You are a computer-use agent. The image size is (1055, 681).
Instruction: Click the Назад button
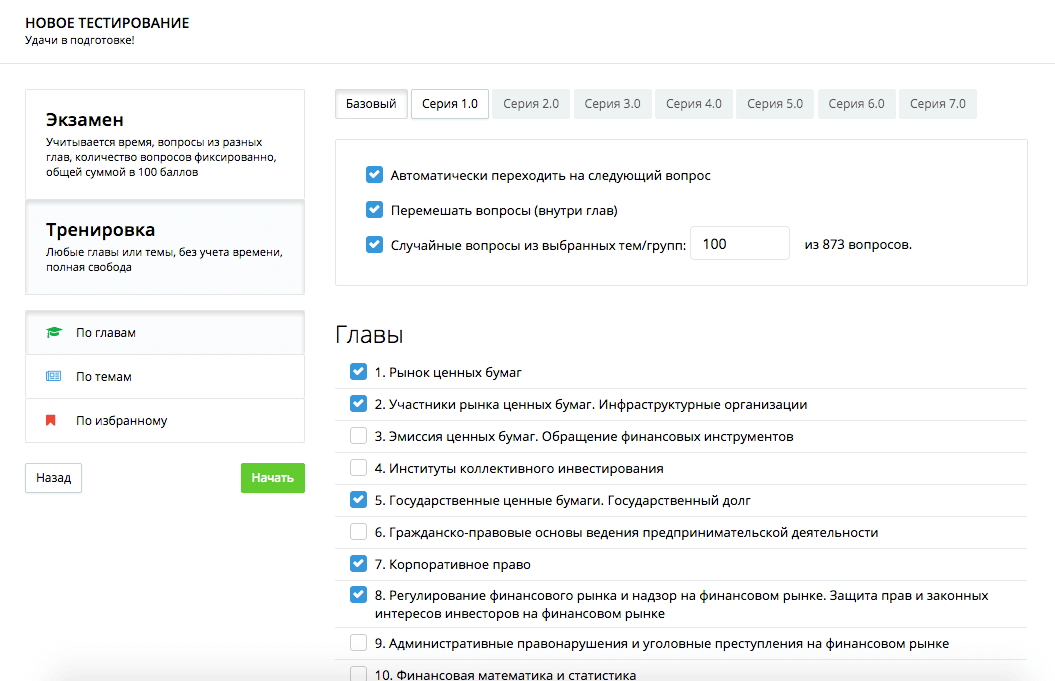[53, 478]
